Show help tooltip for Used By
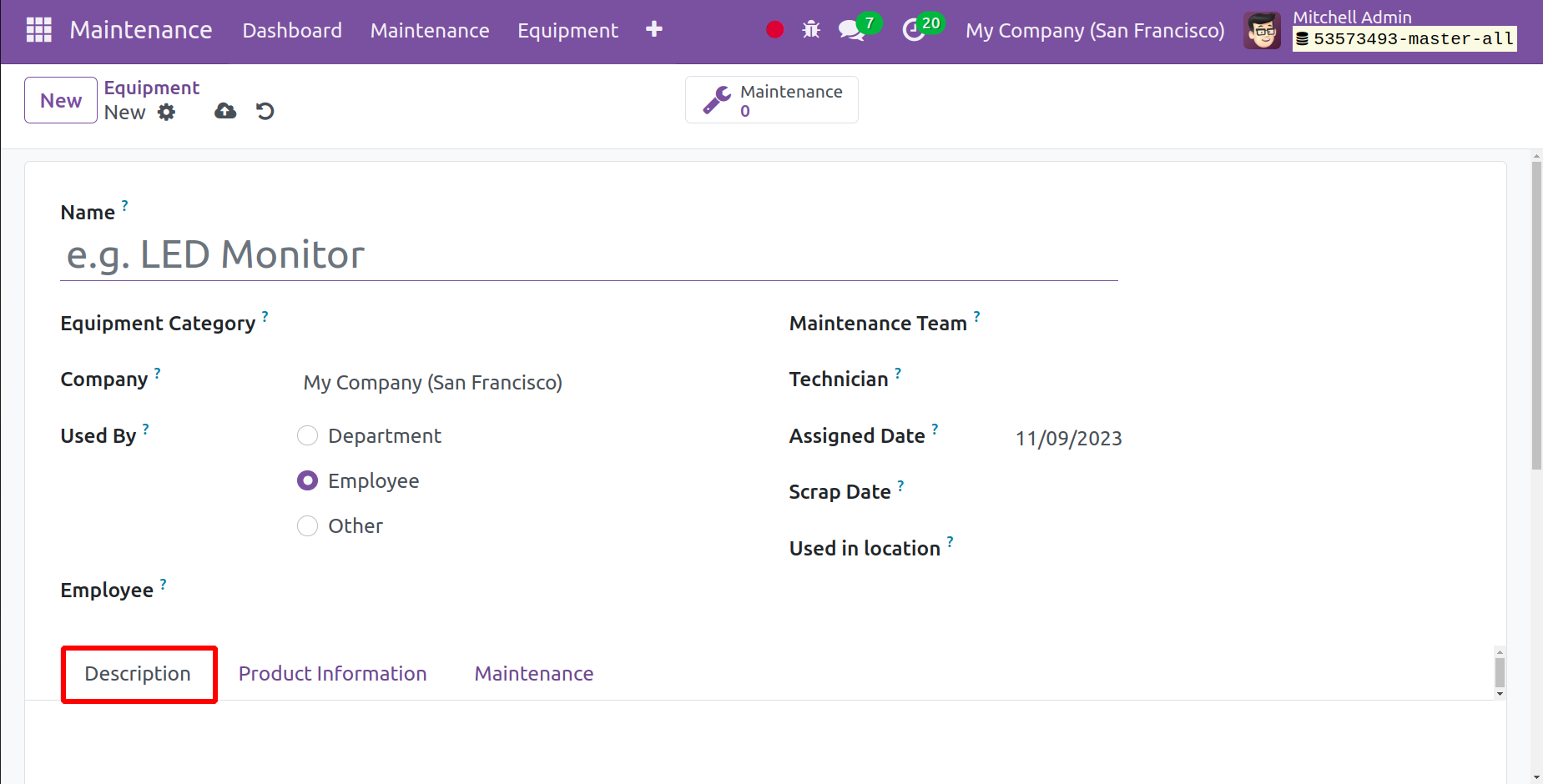Viewport: 1543px width, 784px height. (146, 429)
